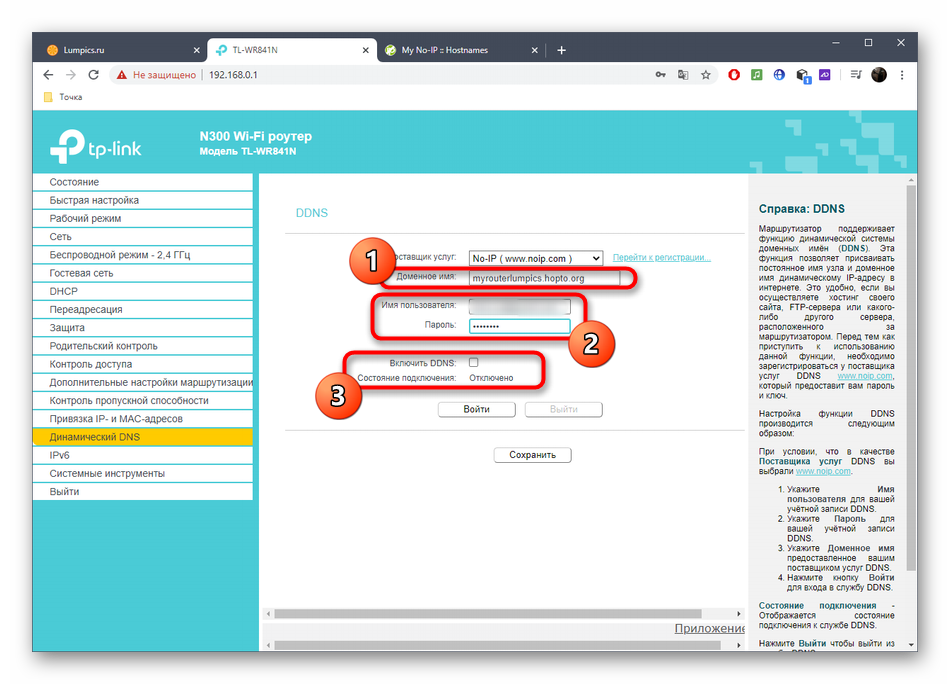Bookmark this page with the star icon
Screen dimensions: 950x684
point(706,75)
